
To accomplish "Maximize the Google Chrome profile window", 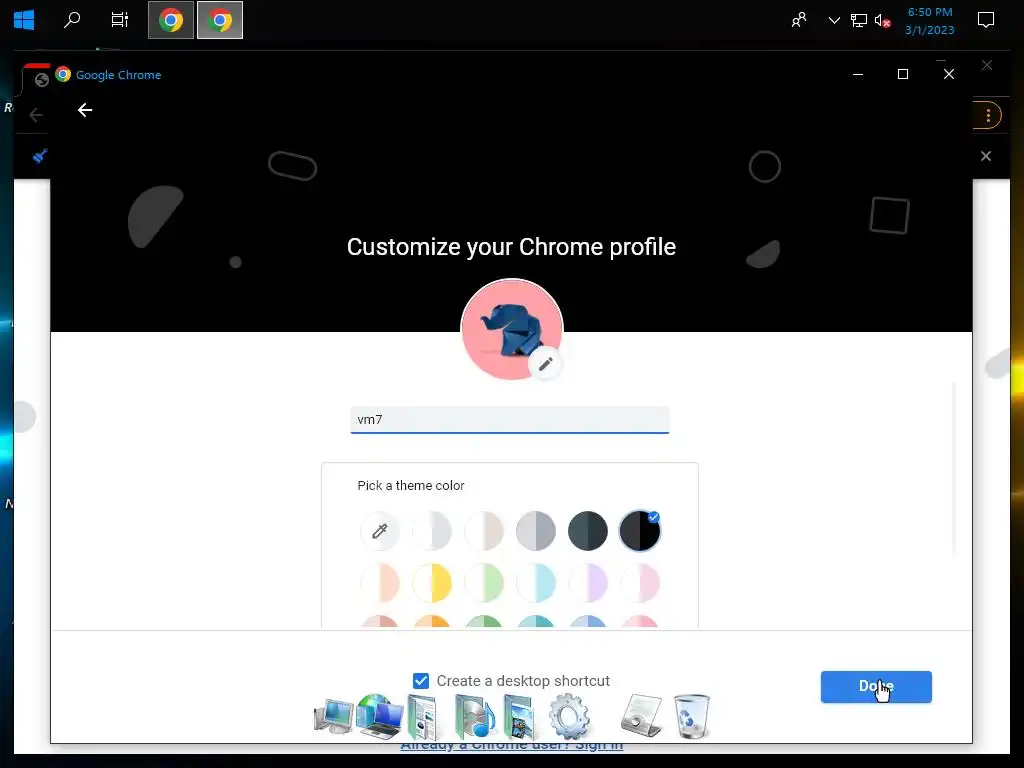I will click(x=903, y=74).
